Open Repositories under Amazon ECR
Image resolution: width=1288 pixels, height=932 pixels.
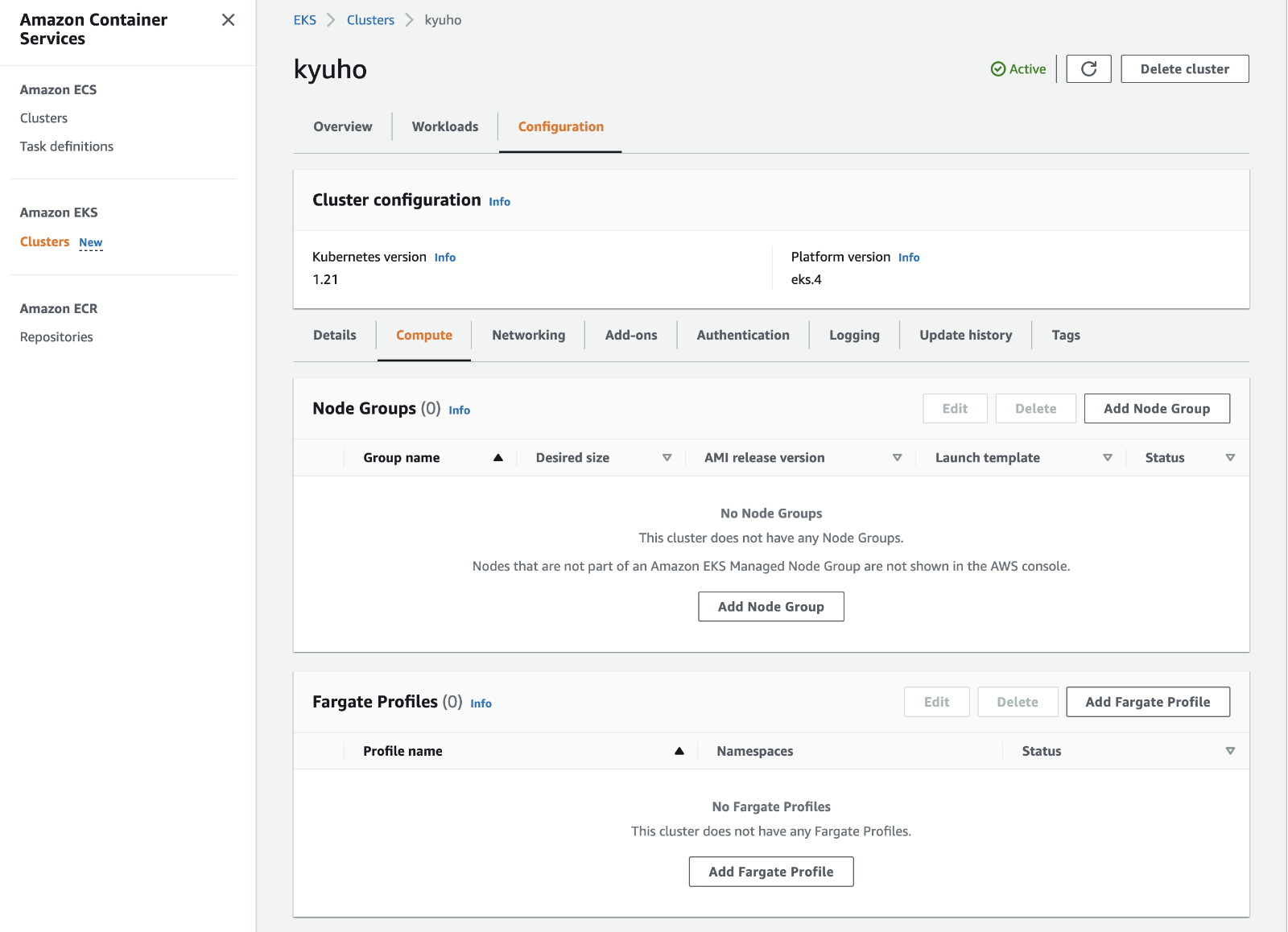[x=56, y=337]
